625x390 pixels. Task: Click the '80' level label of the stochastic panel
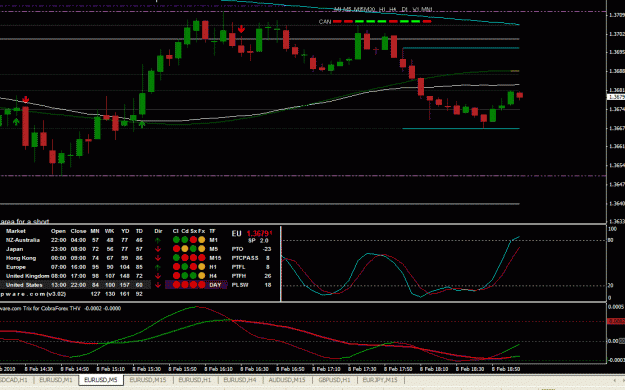pyautogui.click(x=611, y=240)
